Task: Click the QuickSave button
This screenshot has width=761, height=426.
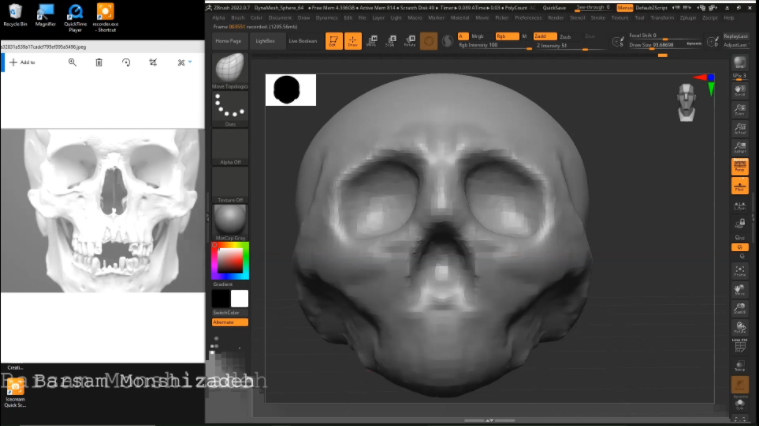Action: [x=554, y=8]
